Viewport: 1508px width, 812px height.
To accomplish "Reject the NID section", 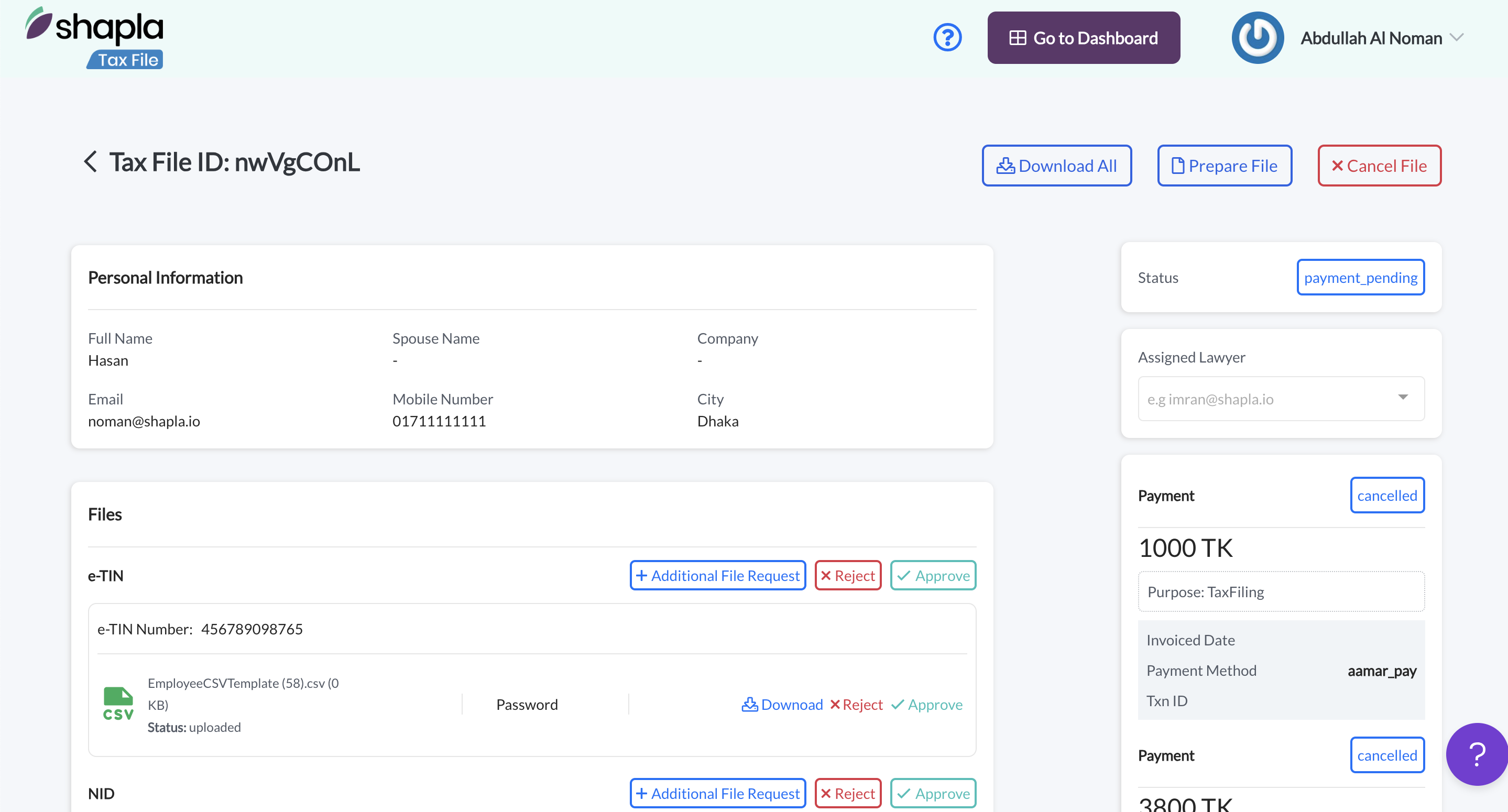I will point(848,793).
